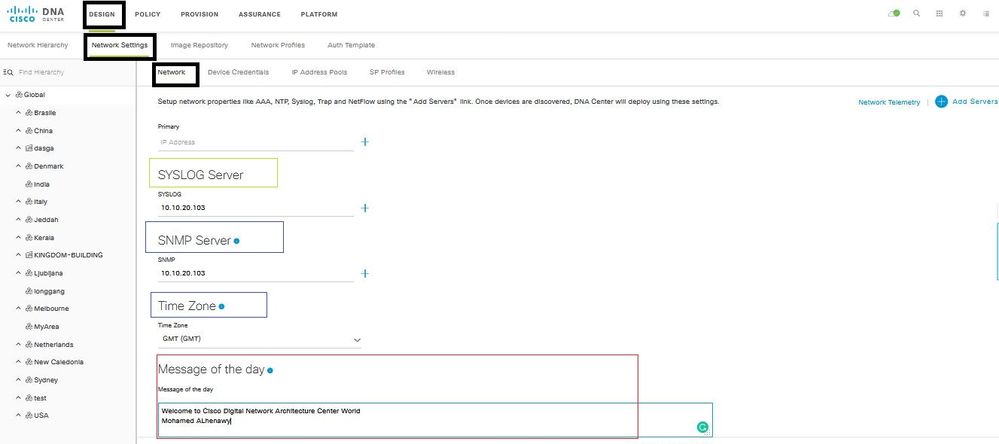Select Ljubljana in the hierarchy tree
This screenshot has height=444, width=999.
(48, 273)
